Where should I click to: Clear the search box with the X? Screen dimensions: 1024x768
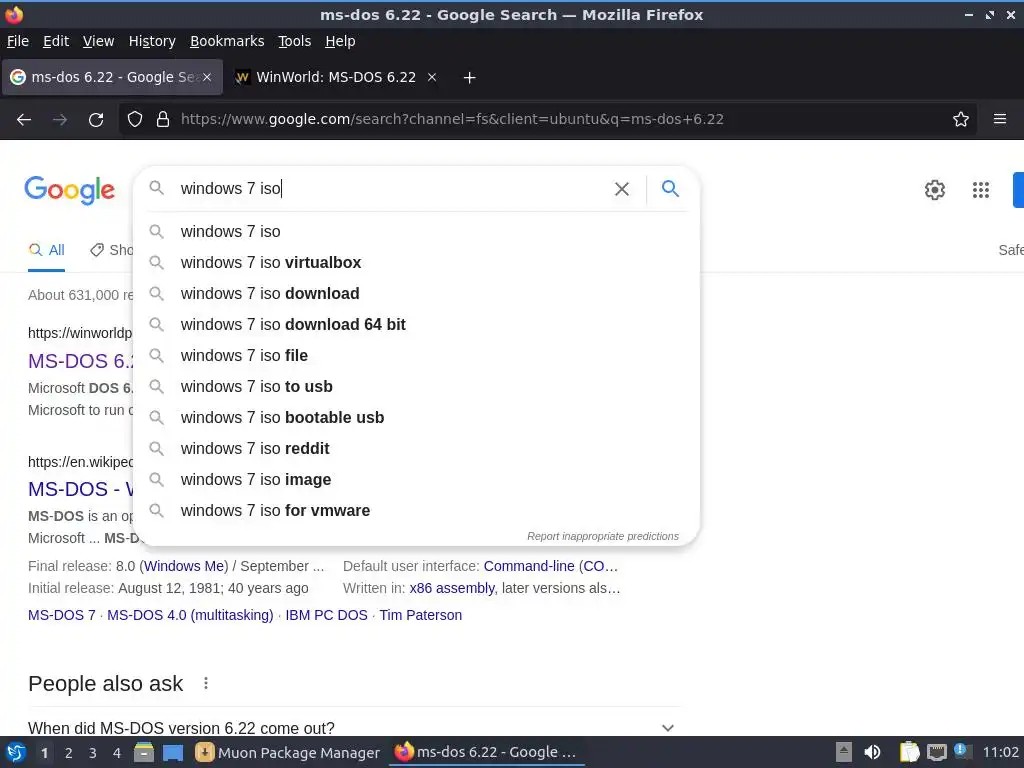pyautogui.click(x=622, y=189)
